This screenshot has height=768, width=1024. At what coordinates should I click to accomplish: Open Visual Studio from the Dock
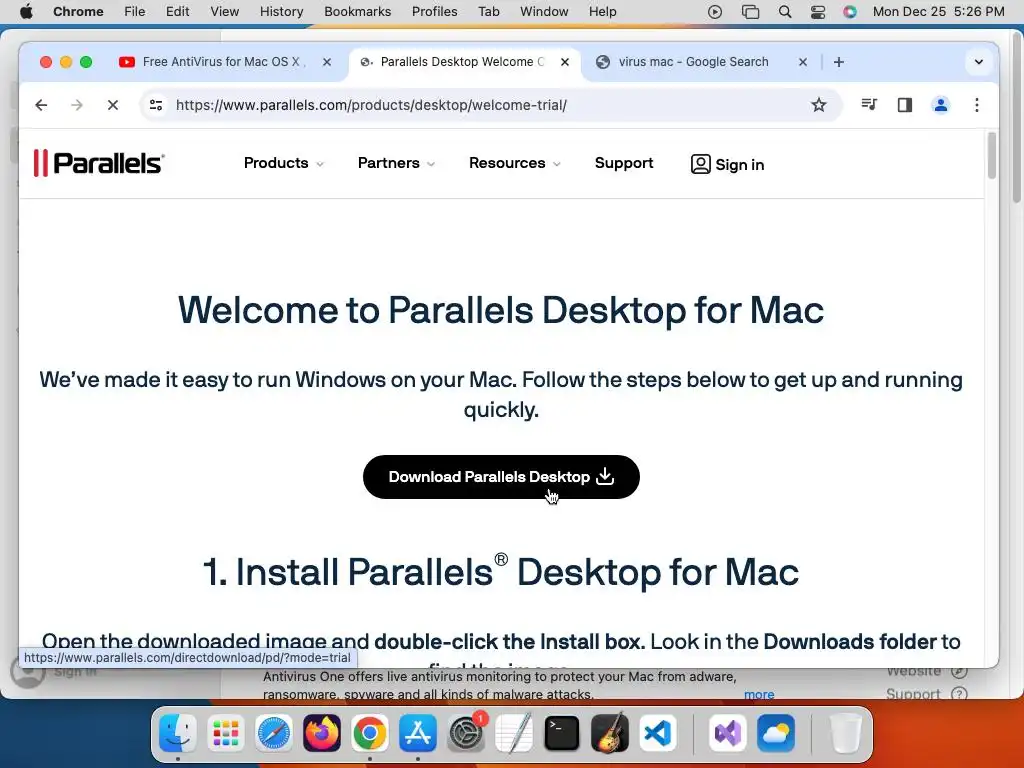point(728,733)
